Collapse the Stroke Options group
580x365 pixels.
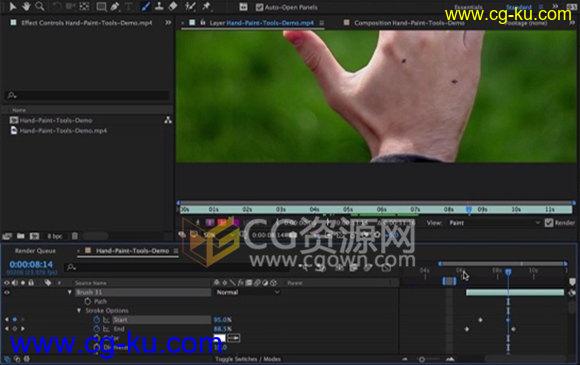79,310
